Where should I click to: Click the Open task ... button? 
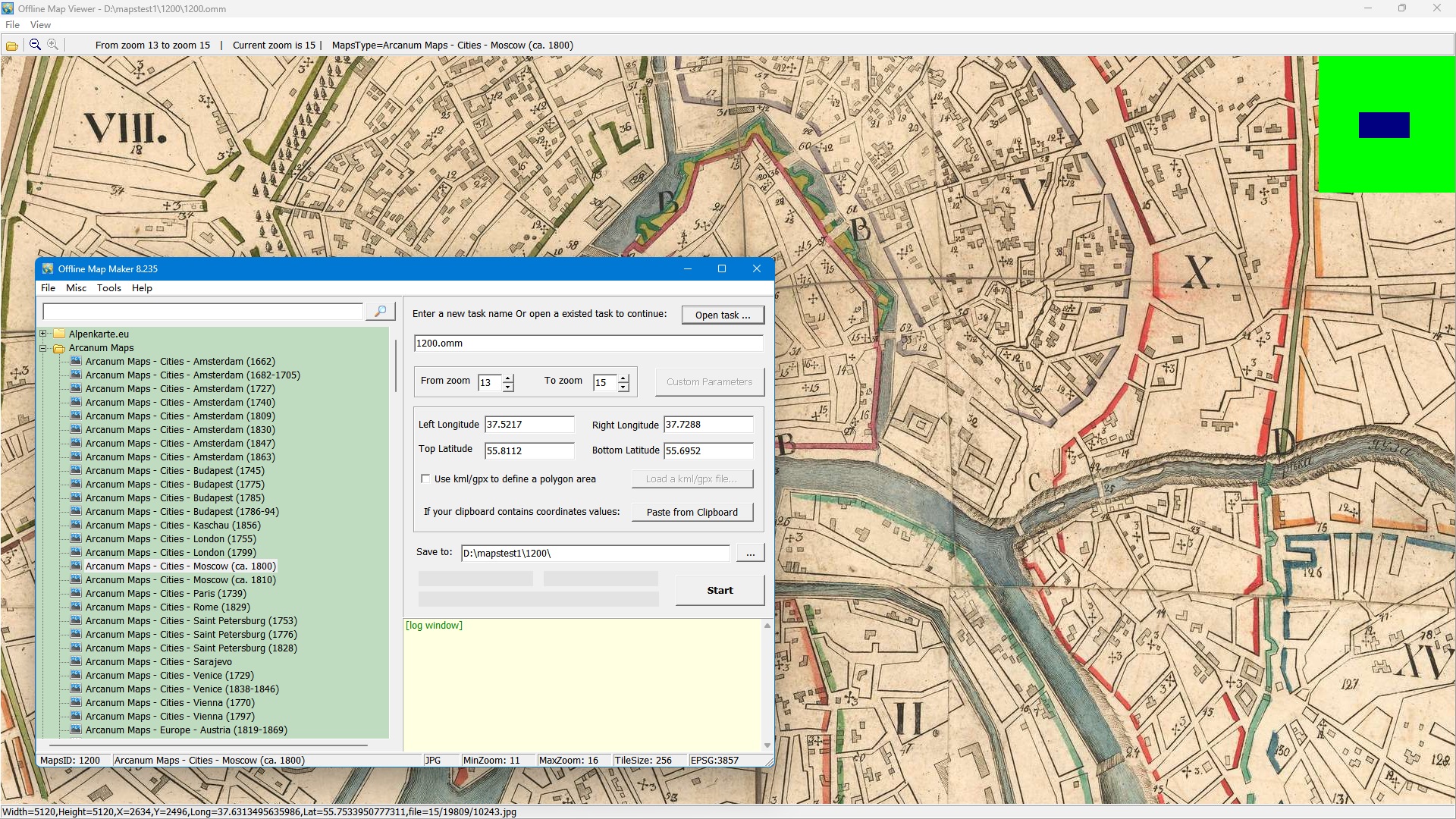723,315
